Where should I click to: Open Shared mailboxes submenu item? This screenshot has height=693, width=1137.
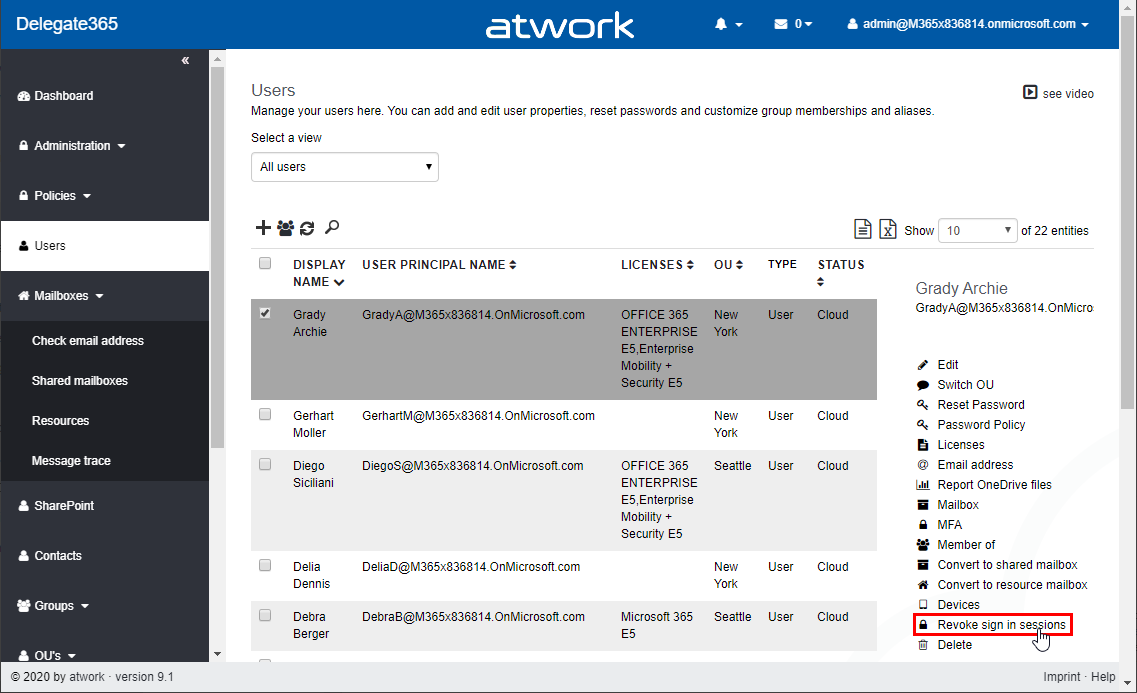pyautogui.click(x=80, y=381)
